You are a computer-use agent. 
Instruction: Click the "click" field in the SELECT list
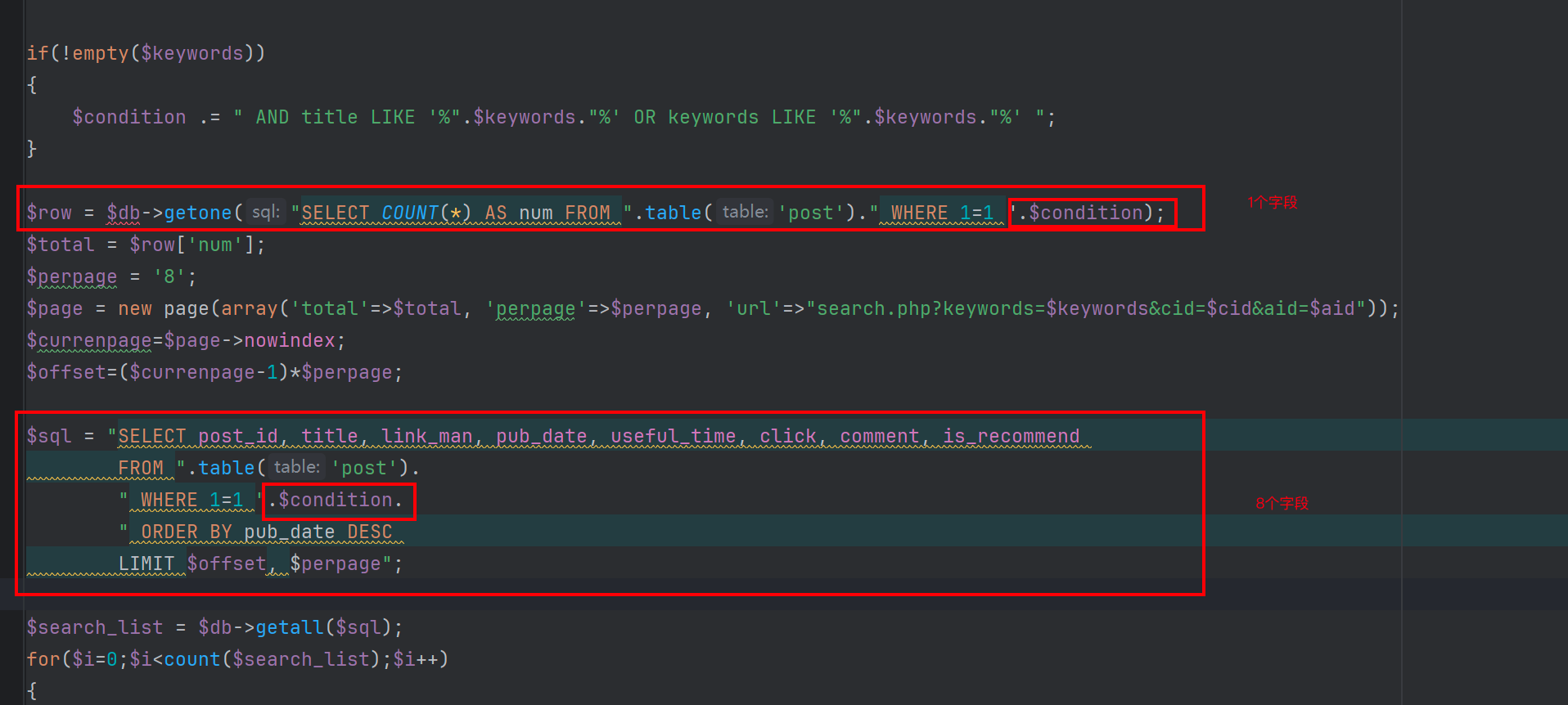[788, 436]
